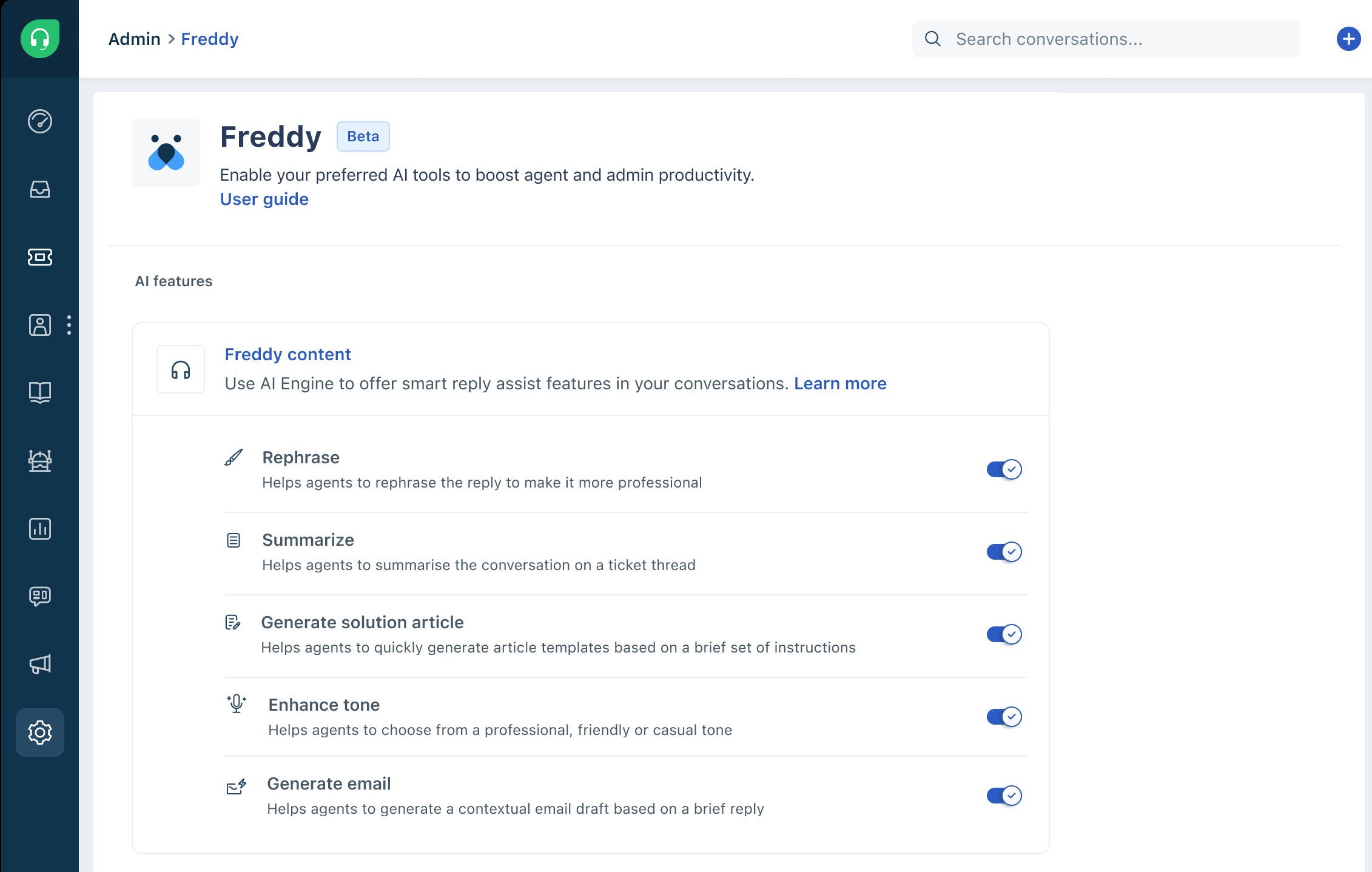
Task: Click the large Freddy page title
Action: [x=271, y=136]
